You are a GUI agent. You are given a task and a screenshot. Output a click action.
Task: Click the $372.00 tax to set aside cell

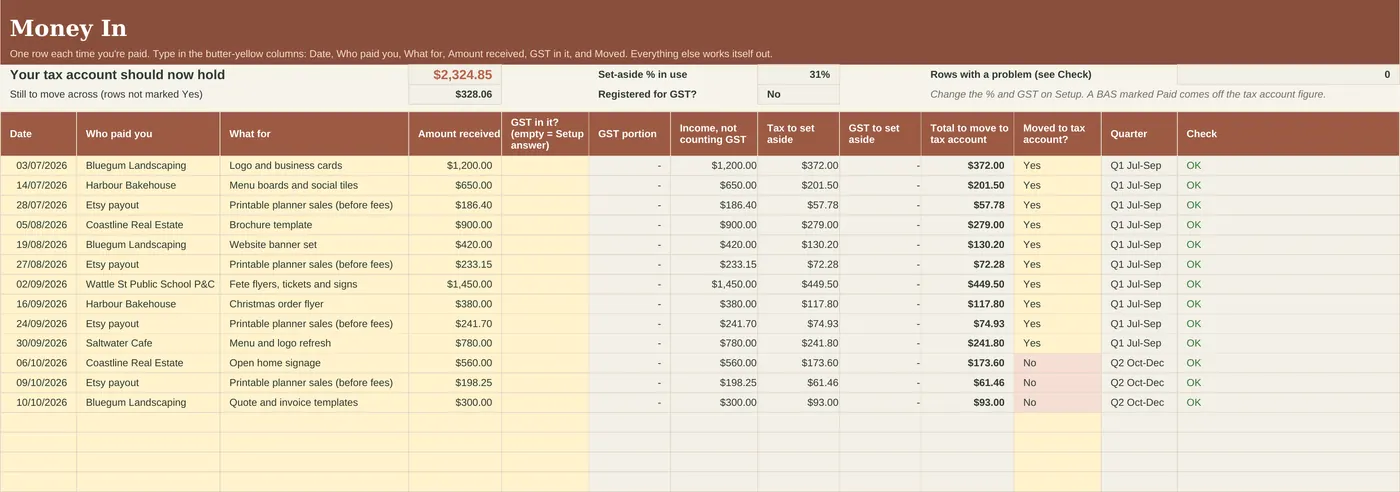798,166
